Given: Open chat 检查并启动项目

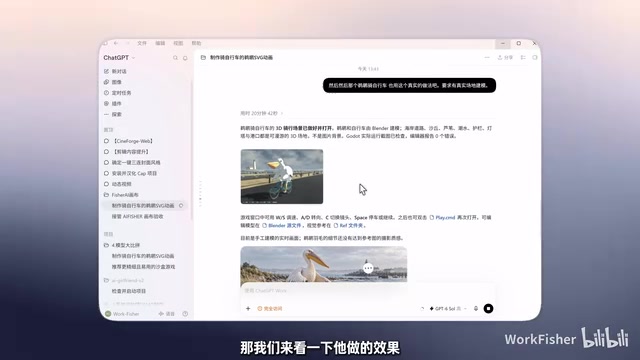Looking at the screenshot, I should (129, 291).
